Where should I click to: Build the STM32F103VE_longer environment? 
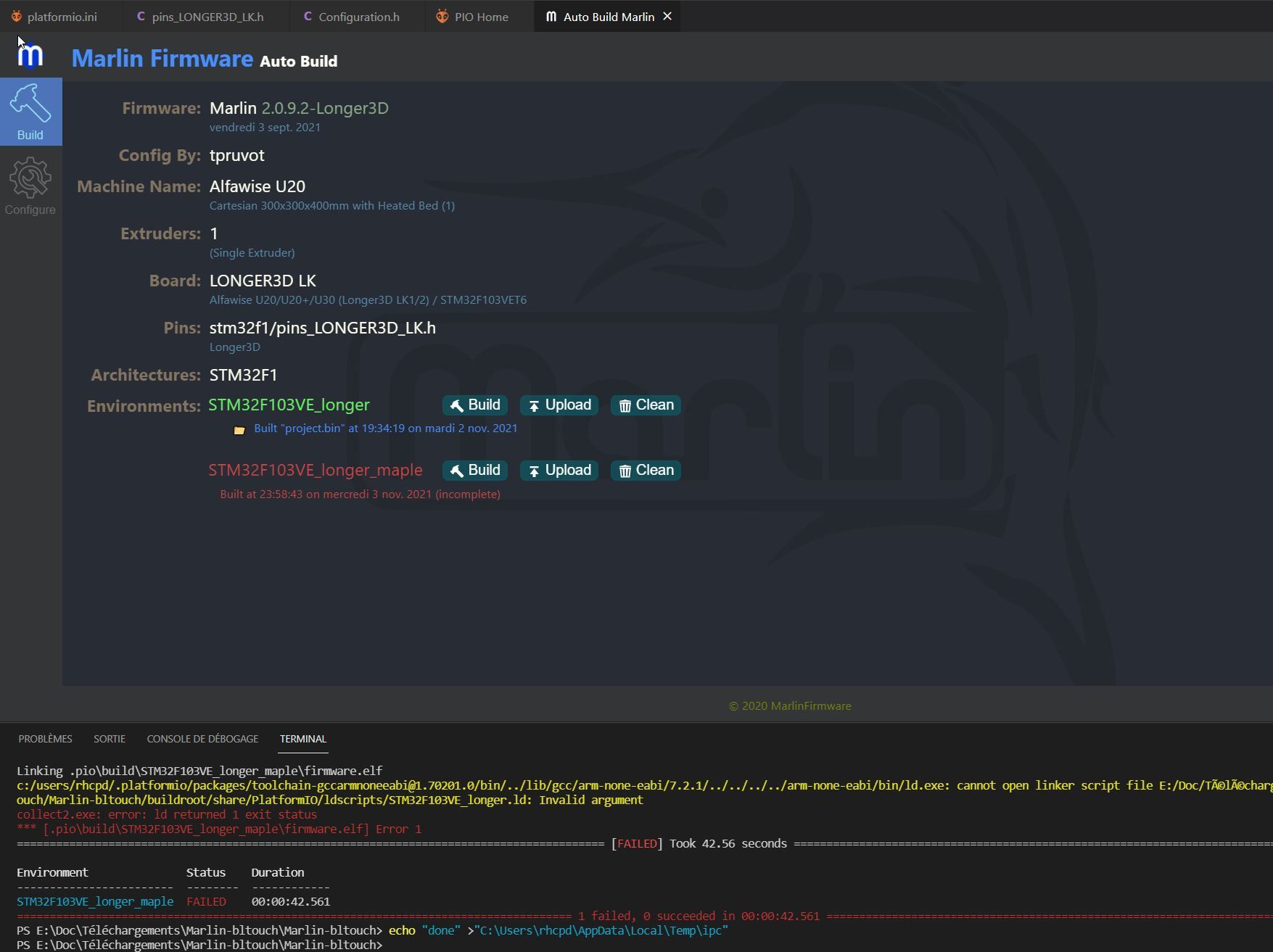pyautogui.click(x=475, y=405)
